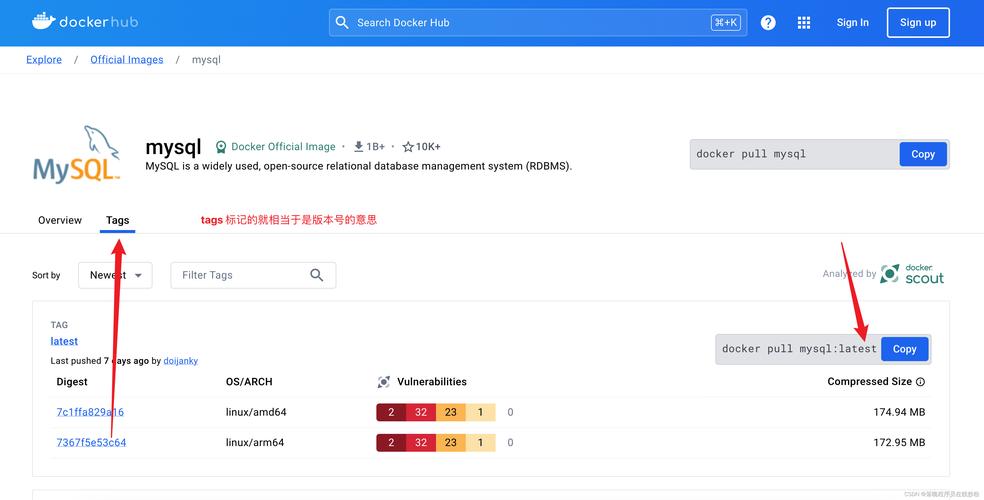This screenshot has height=500, width=984.
Task: Click the Explore breadcrumb link
Action: point(44,60)
